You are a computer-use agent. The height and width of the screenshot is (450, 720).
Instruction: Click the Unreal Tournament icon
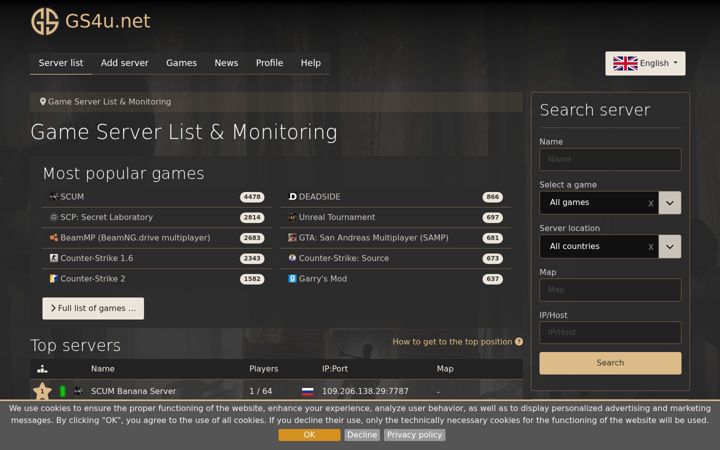tap(292, 217)
